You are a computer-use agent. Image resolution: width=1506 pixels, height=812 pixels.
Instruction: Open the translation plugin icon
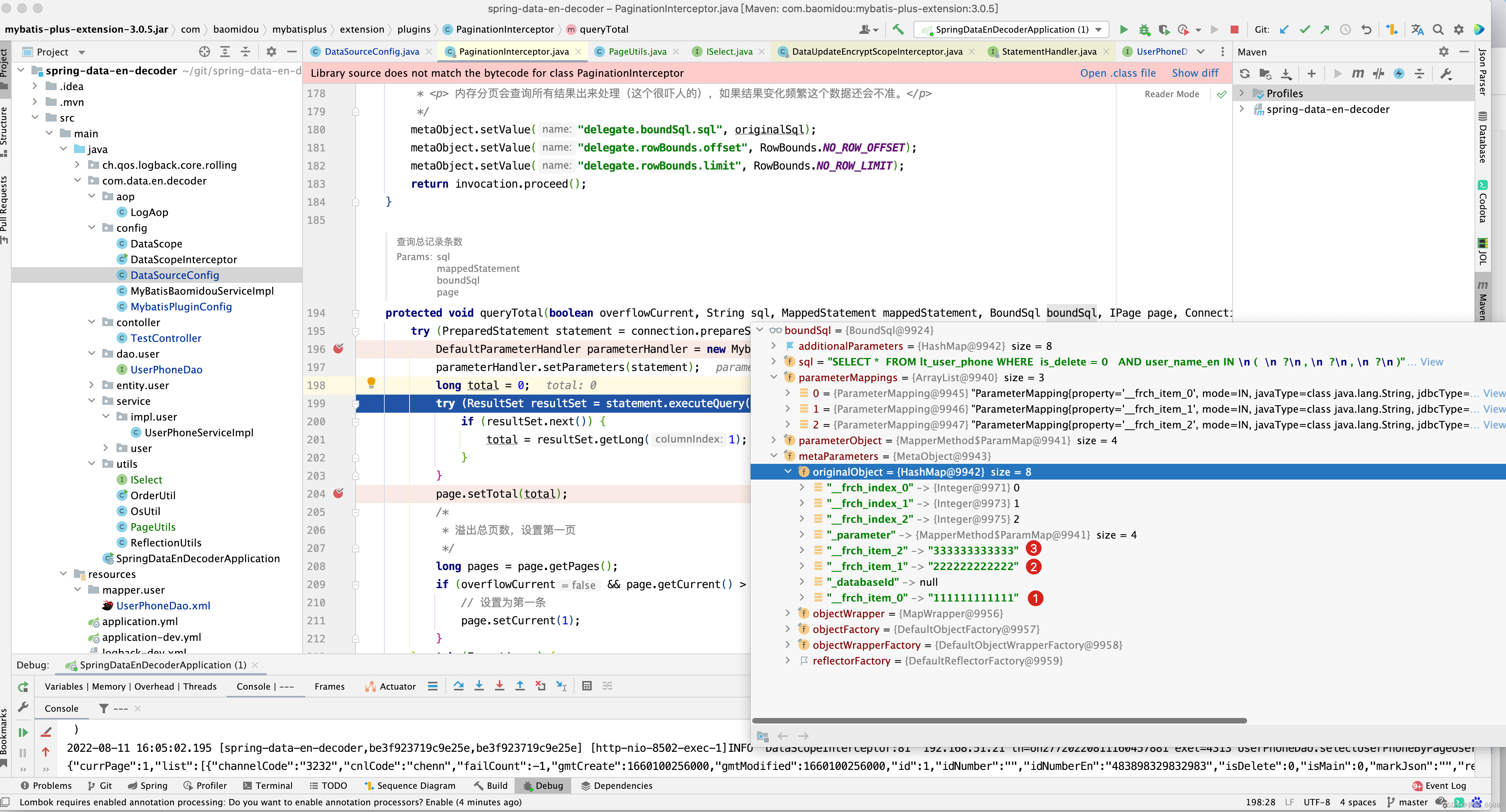(x=1417, y=29)
